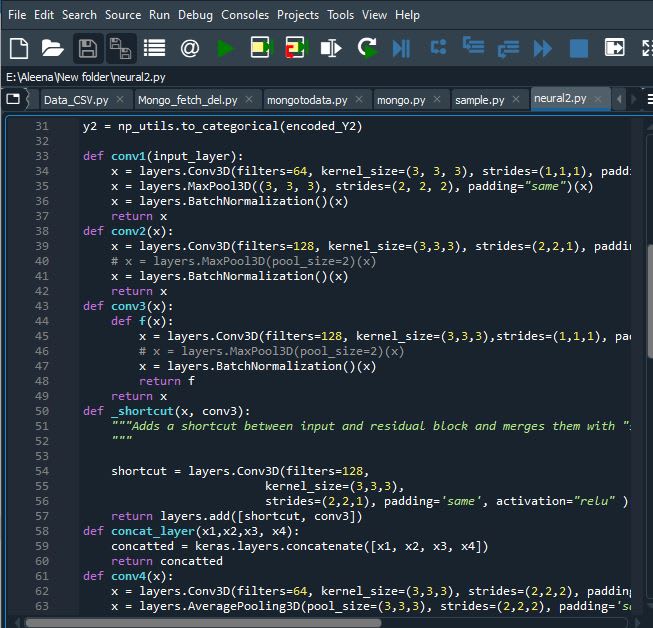
Task: Open the Debug menu
Action: click(195, 15)
